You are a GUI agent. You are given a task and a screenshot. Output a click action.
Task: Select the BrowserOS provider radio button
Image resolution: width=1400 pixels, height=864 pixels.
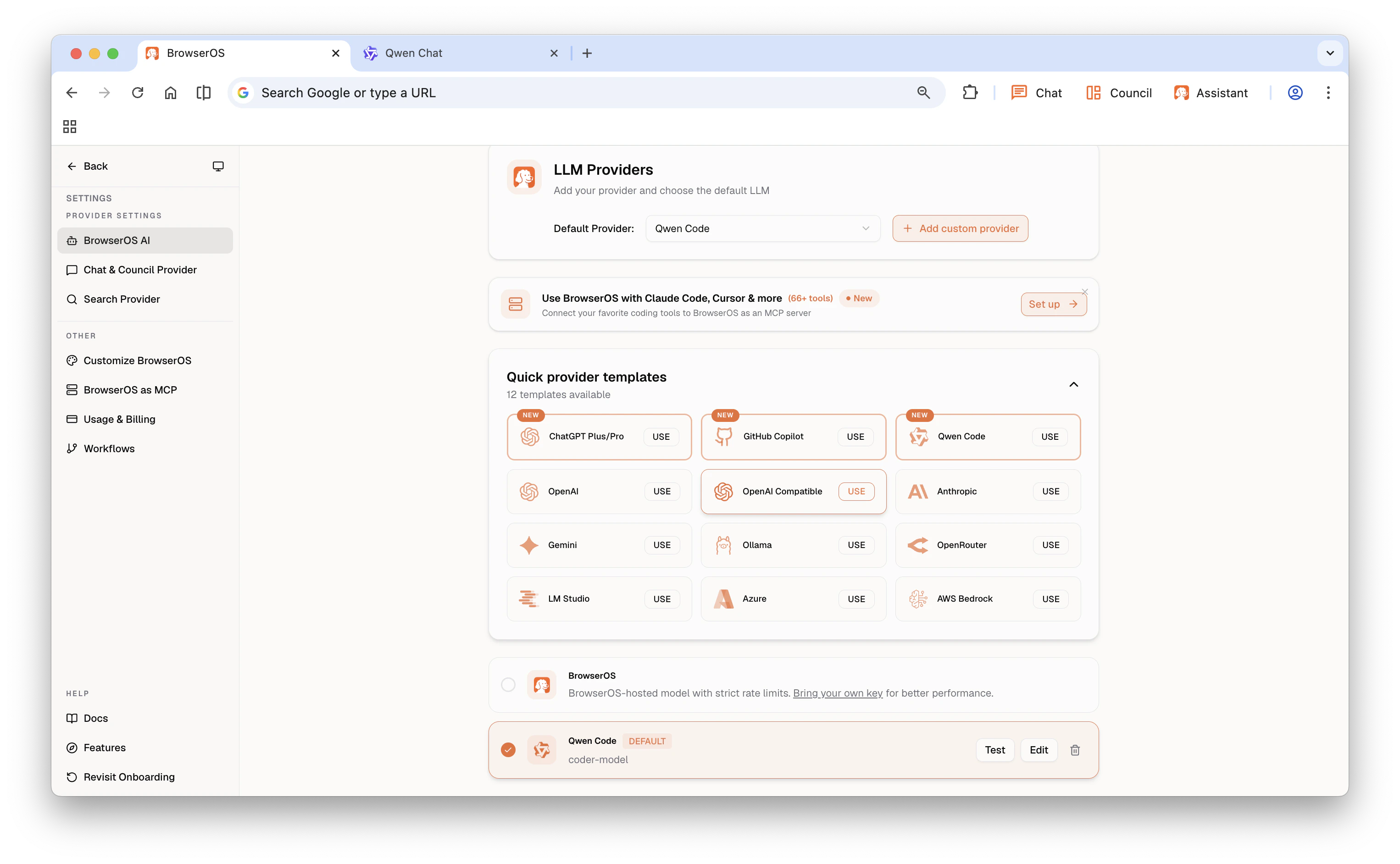[508, 685]
